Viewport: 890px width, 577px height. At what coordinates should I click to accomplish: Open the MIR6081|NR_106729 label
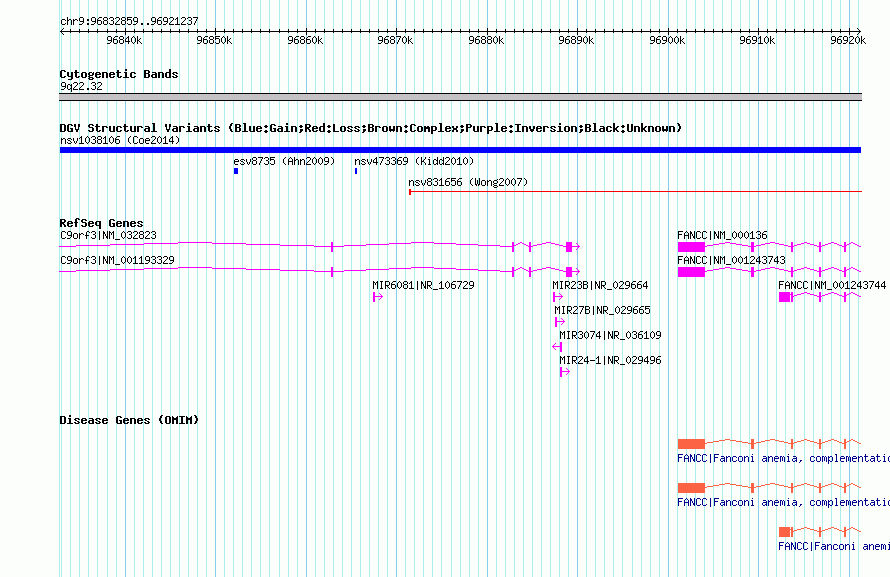pos(423,285)
